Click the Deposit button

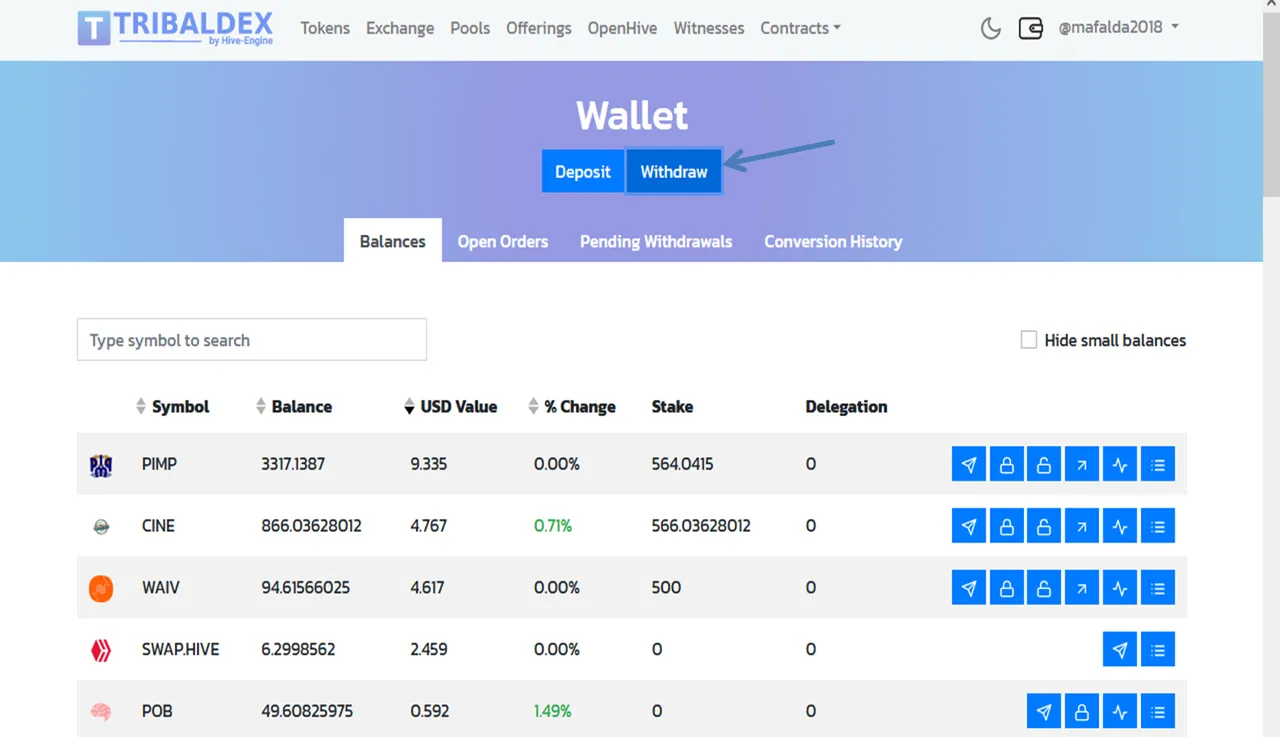coord(583,172)
